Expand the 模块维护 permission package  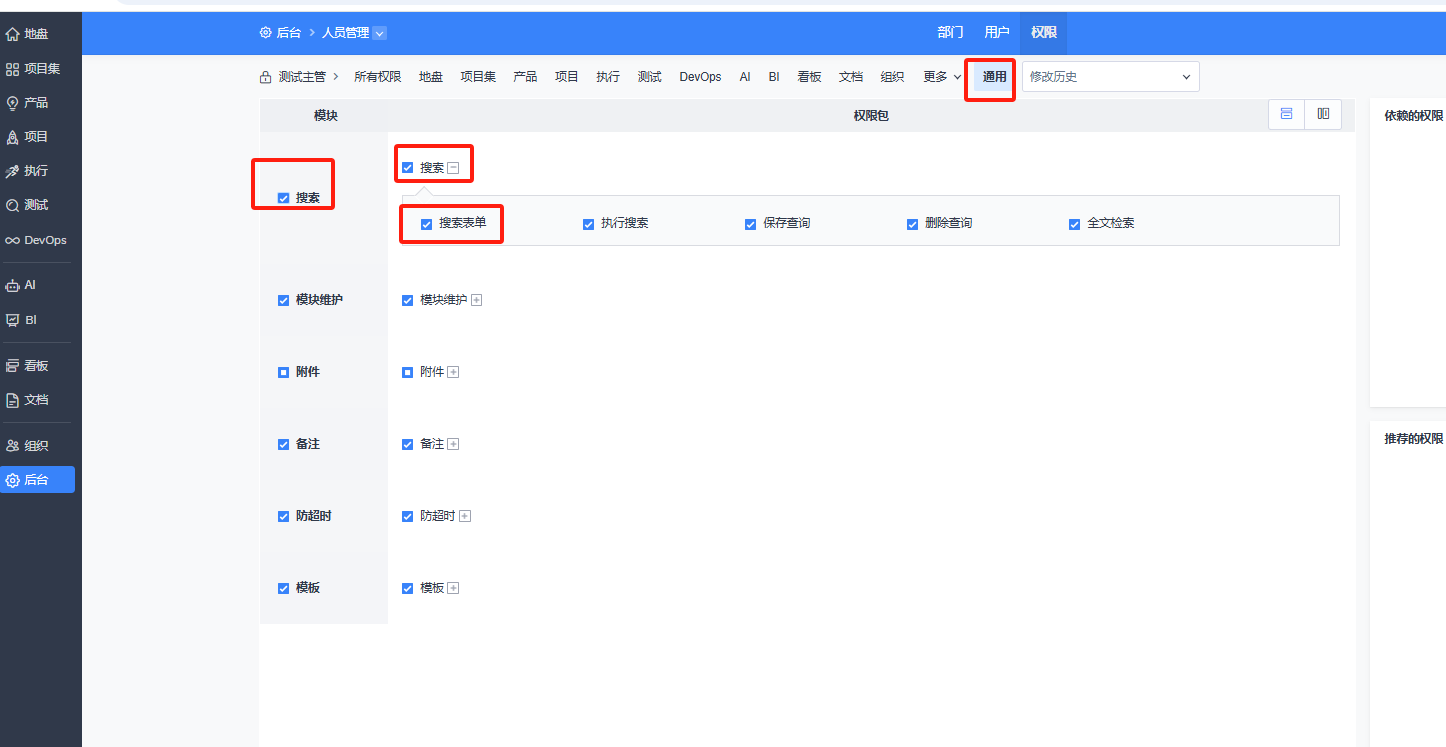coord(476,300)
